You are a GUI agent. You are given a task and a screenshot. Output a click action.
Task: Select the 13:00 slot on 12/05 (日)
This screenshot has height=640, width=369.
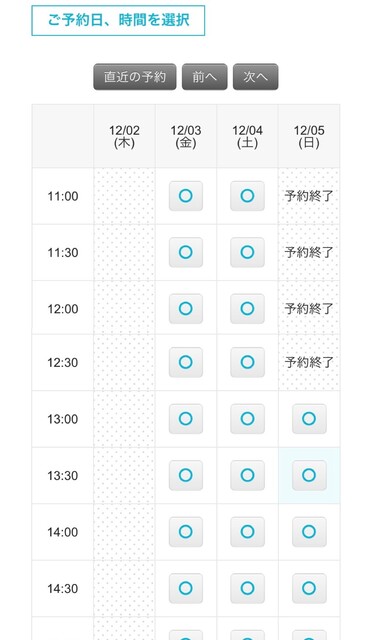pos(309,419)
